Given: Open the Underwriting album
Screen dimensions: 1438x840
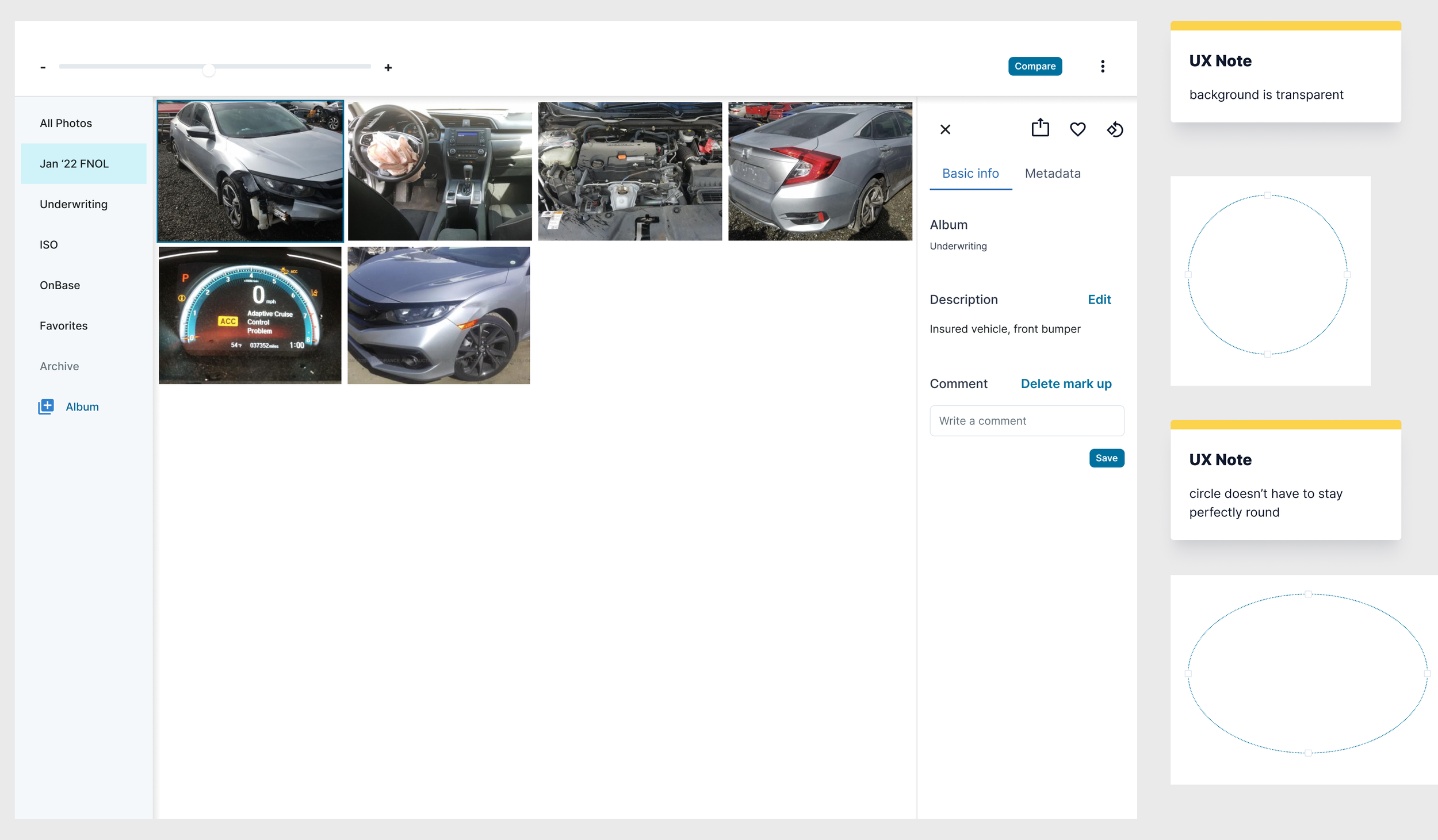Looking at the screenshot, I should pyautogui.click(x=74, y=204).
